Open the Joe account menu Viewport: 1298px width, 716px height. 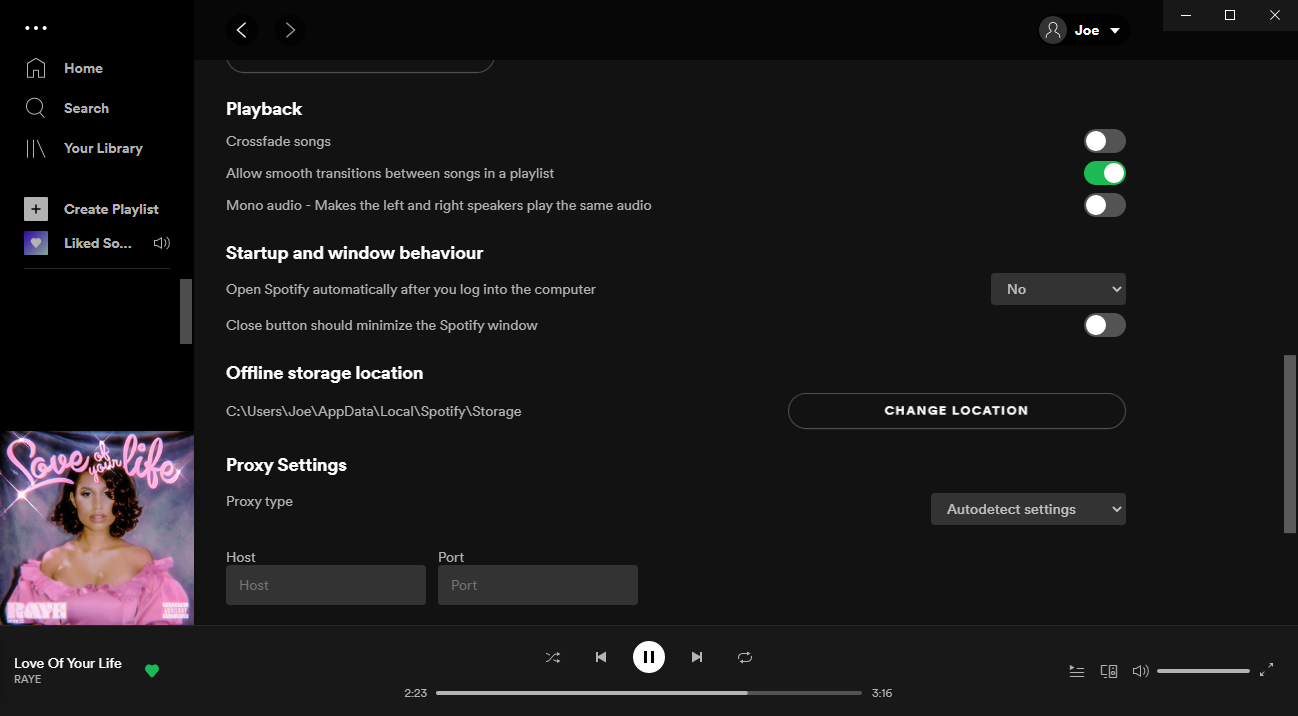[x=1084, y=30]
